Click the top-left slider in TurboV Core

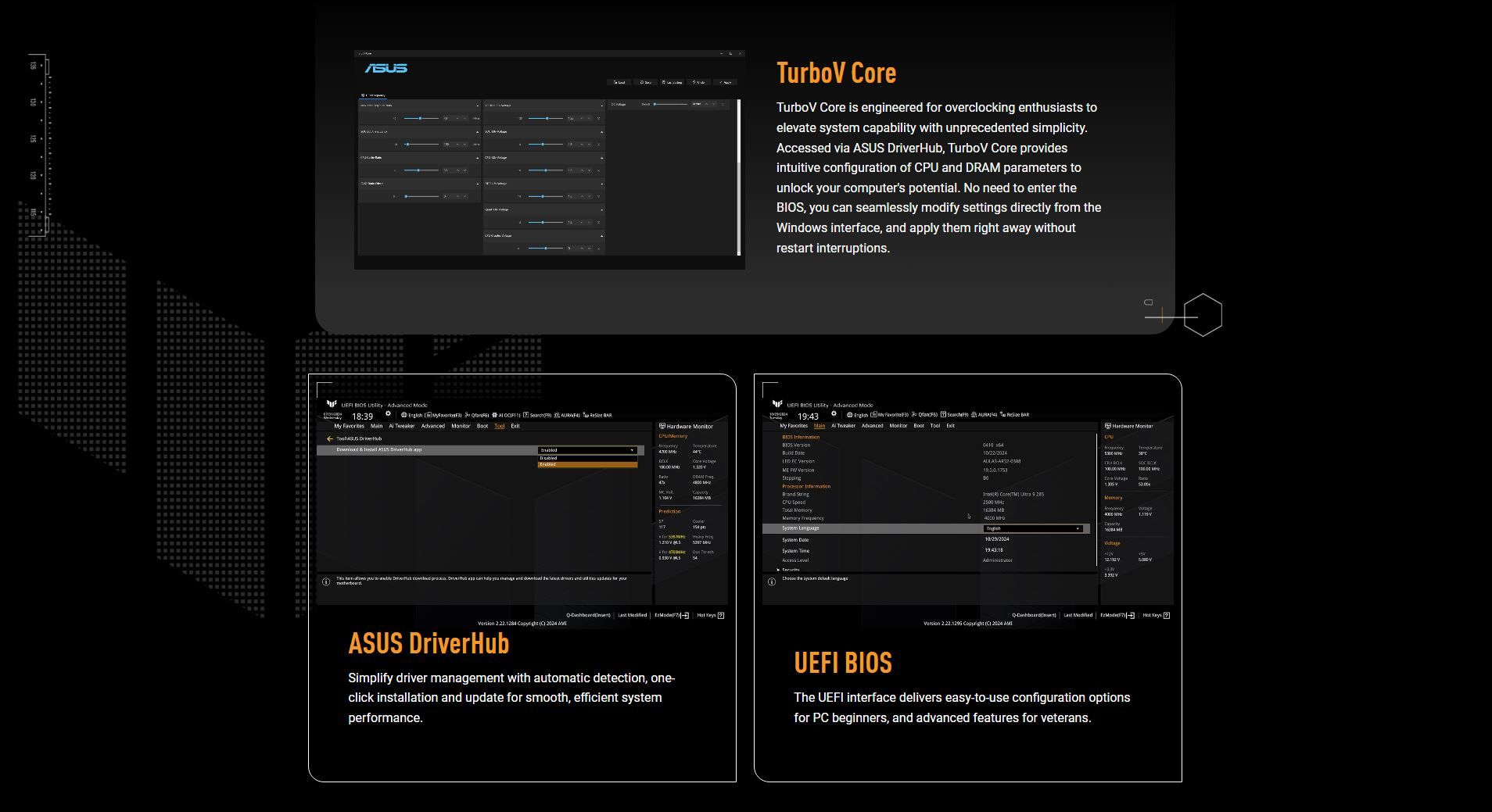coord(420,119)
